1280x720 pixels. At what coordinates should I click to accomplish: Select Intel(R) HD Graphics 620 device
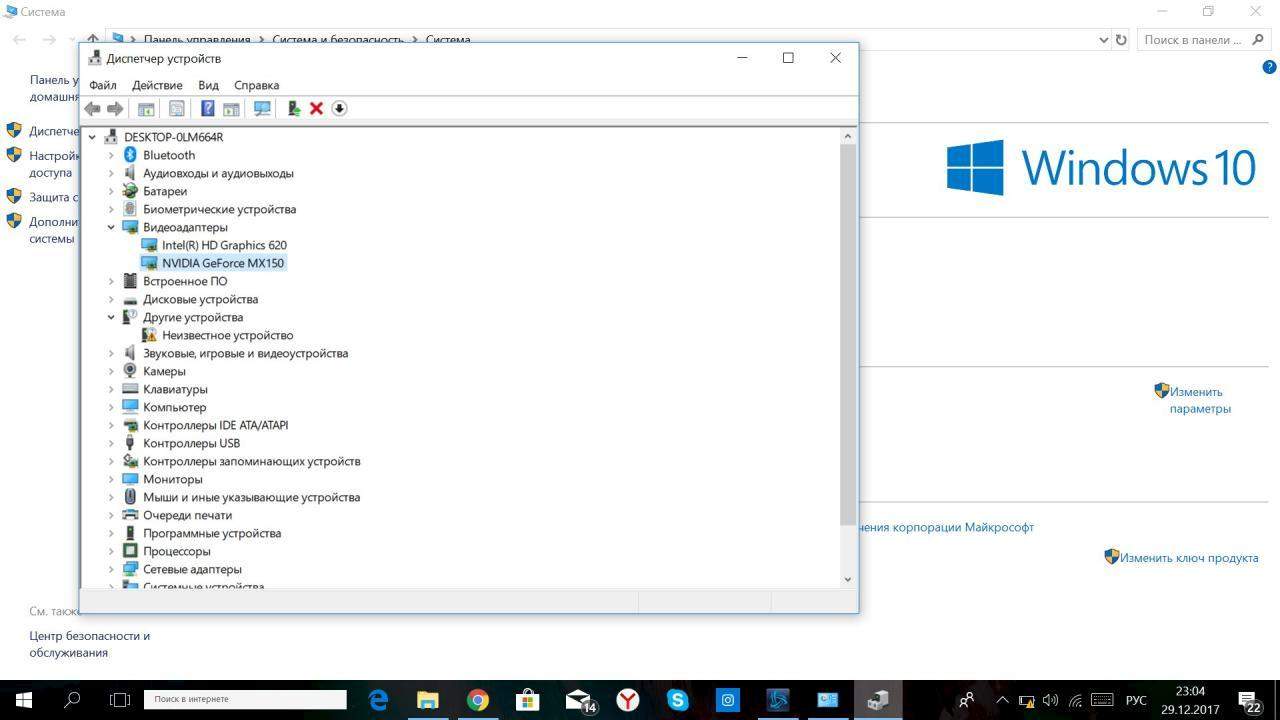(224, 245)
